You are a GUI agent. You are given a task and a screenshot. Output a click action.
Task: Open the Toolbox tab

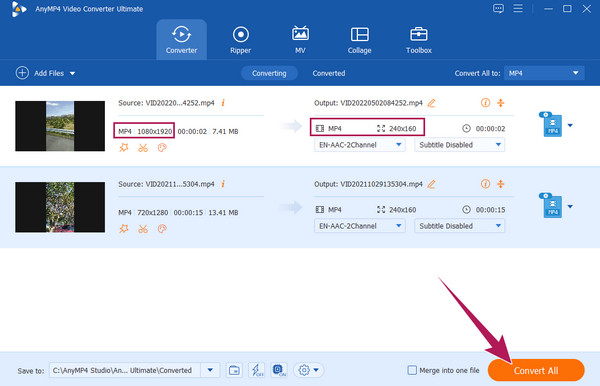tap(419, 40)
